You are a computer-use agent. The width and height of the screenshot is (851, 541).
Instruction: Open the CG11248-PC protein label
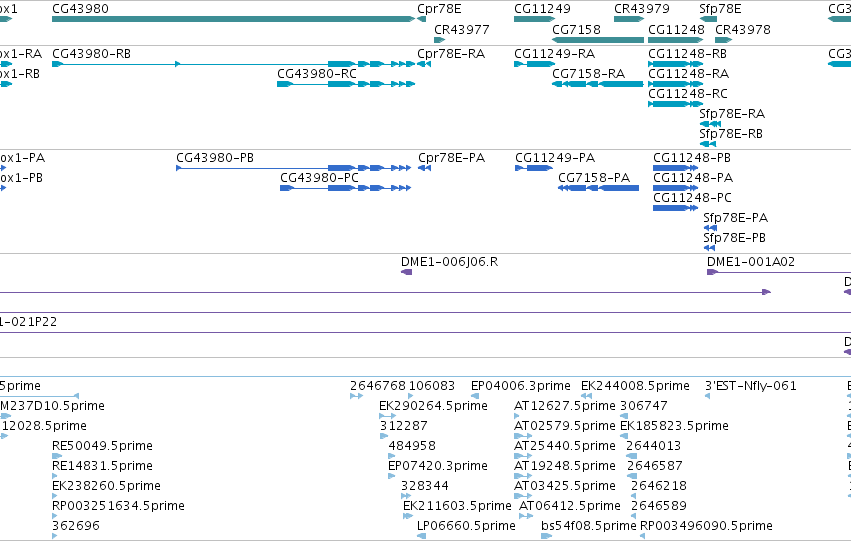[693, 198]
